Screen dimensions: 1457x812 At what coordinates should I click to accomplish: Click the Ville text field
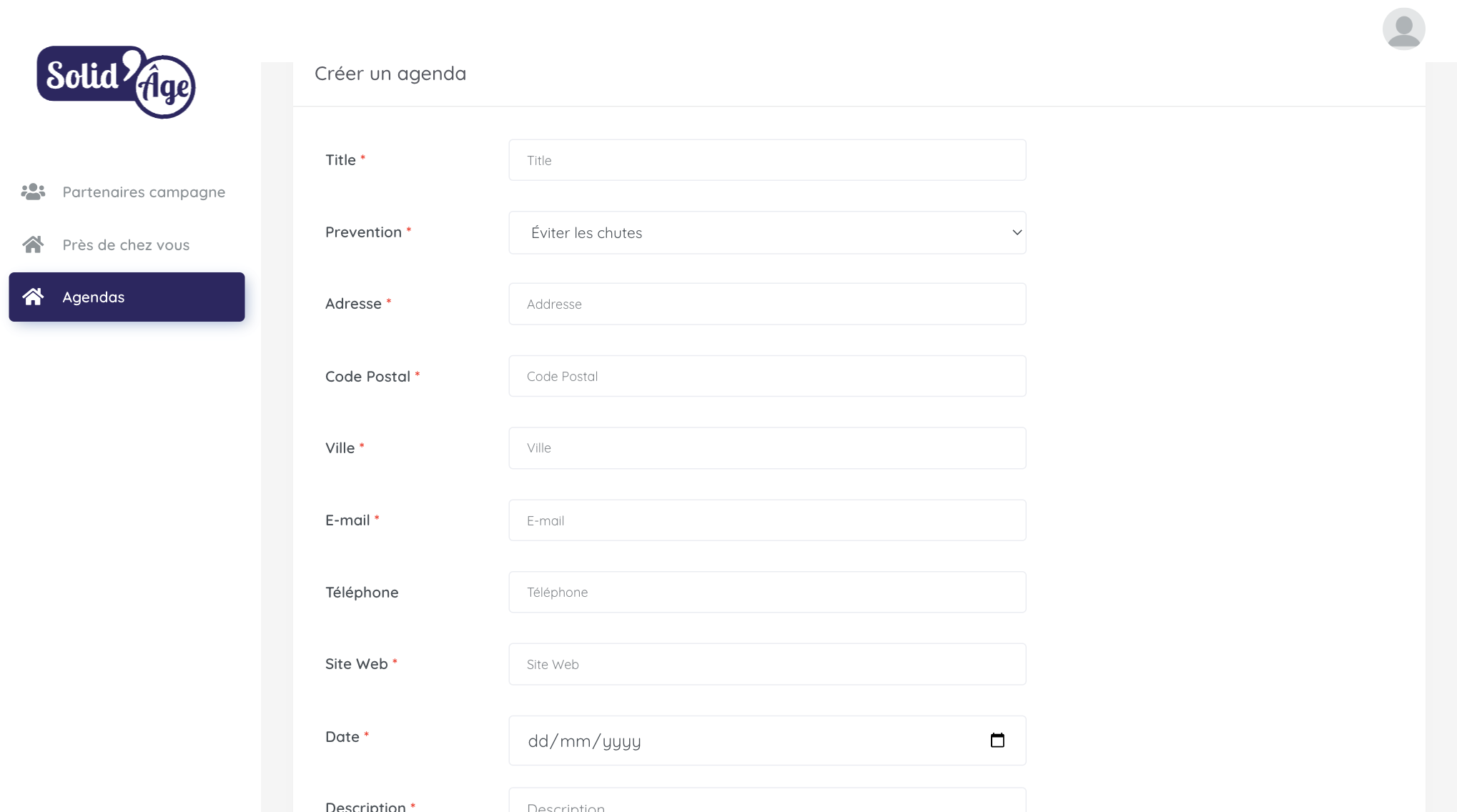(766, 448)
